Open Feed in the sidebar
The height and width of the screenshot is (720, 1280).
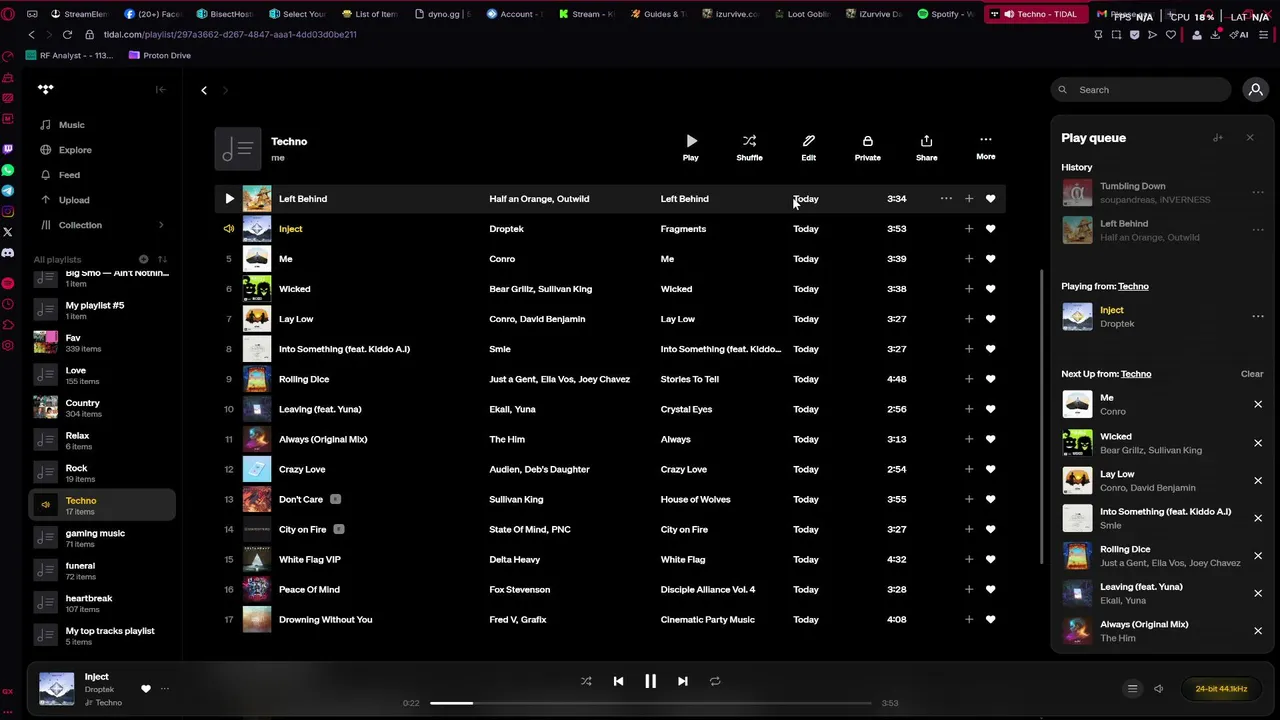69,175
